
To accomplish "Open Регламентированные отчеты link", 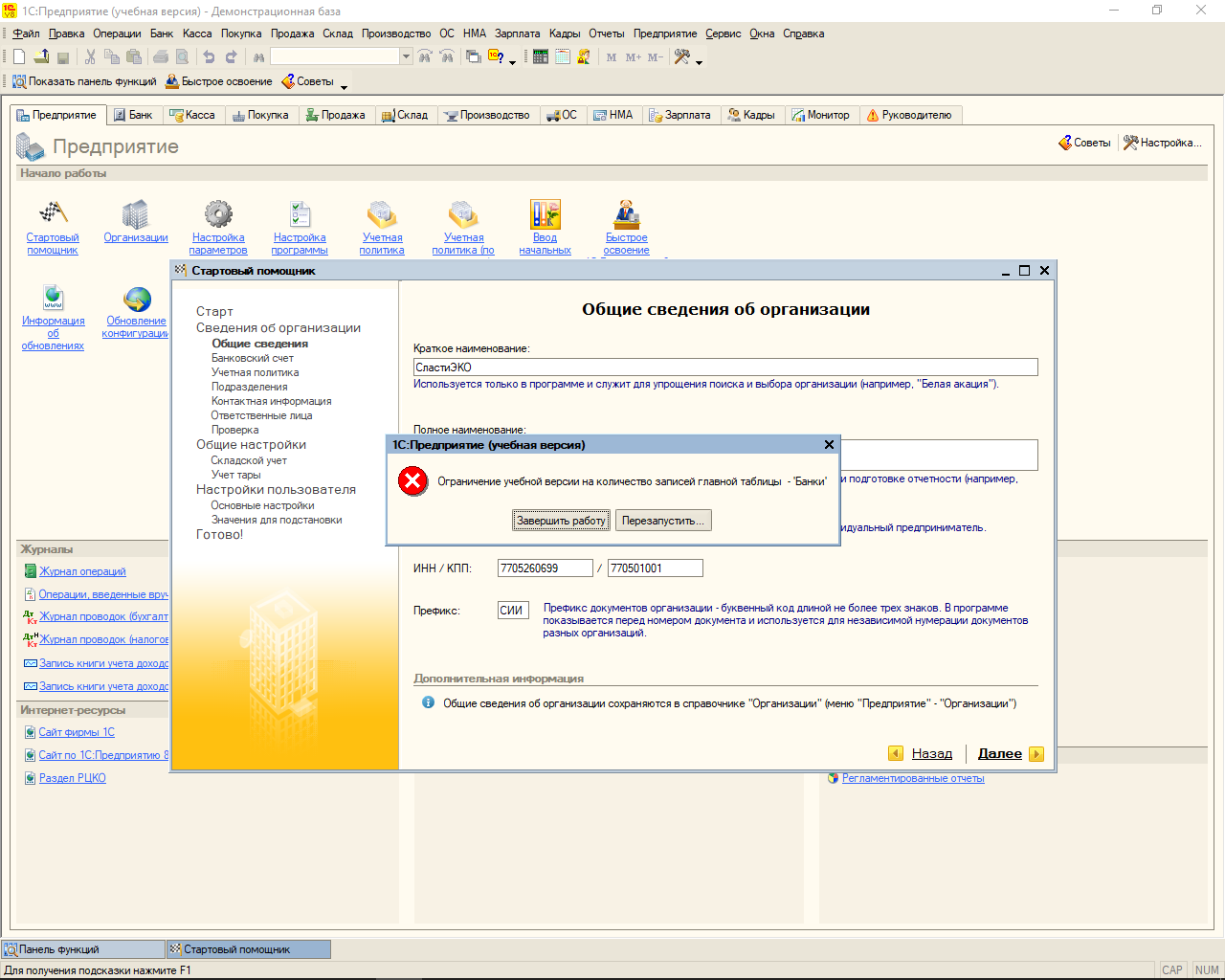I will point(913,778).
